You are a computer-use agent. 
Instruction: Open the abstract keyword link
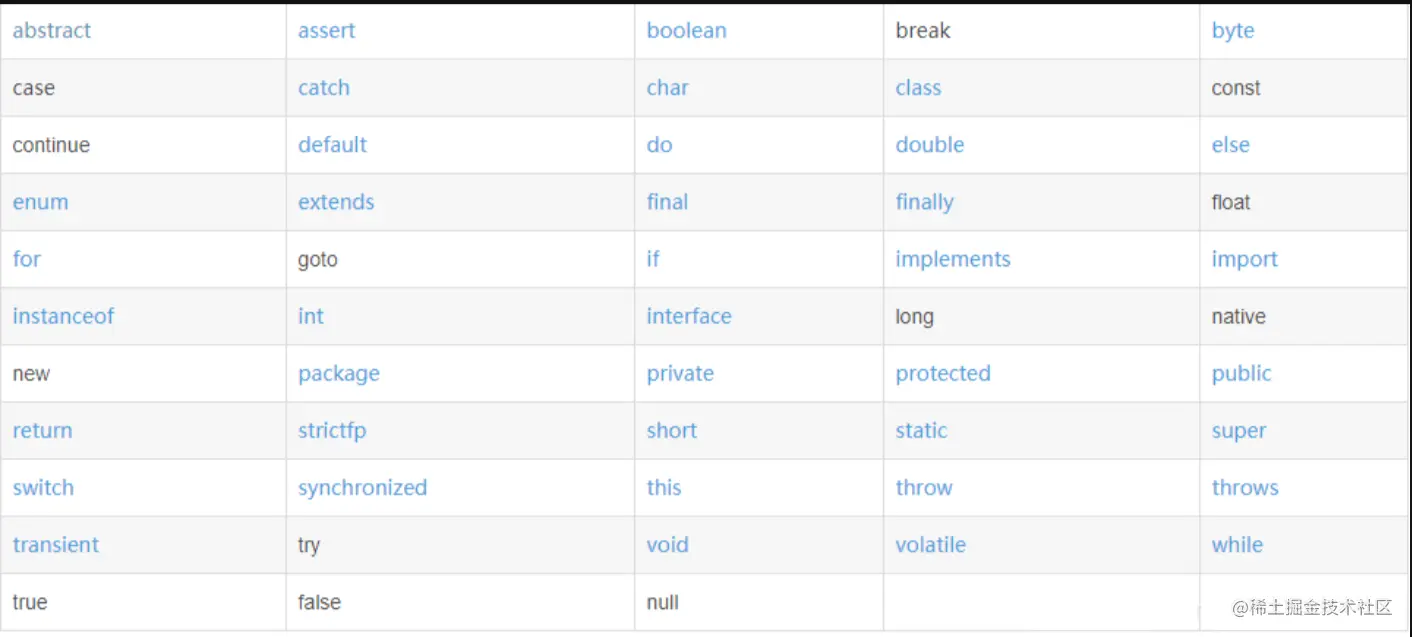(51, 31)
